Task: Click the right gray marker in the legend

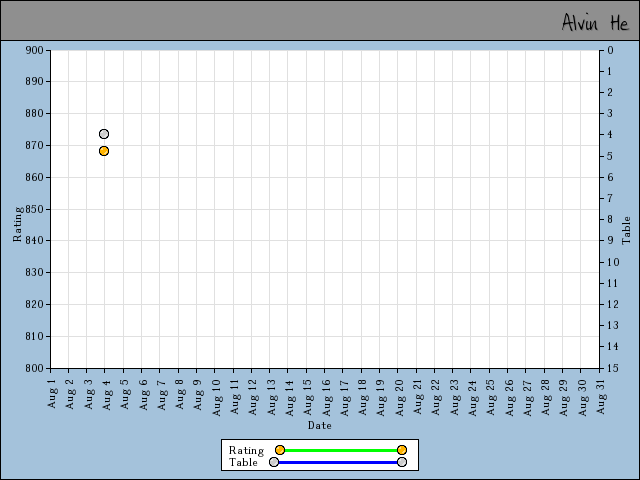Action: [x=401, y=462]
